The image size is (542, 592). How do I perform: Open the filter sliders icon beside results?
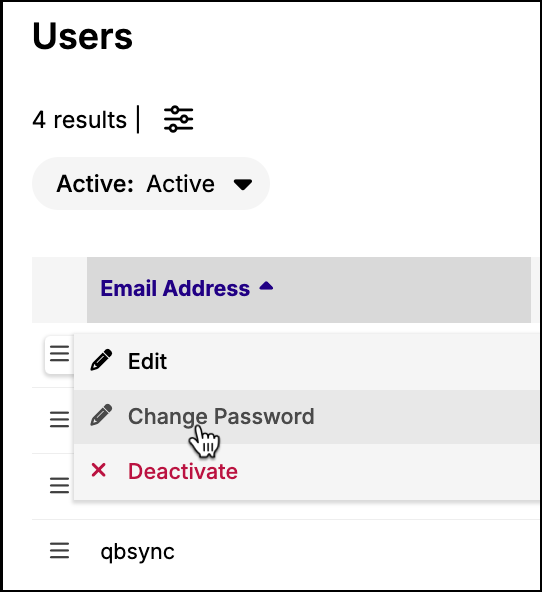click(x=179, y=119)
